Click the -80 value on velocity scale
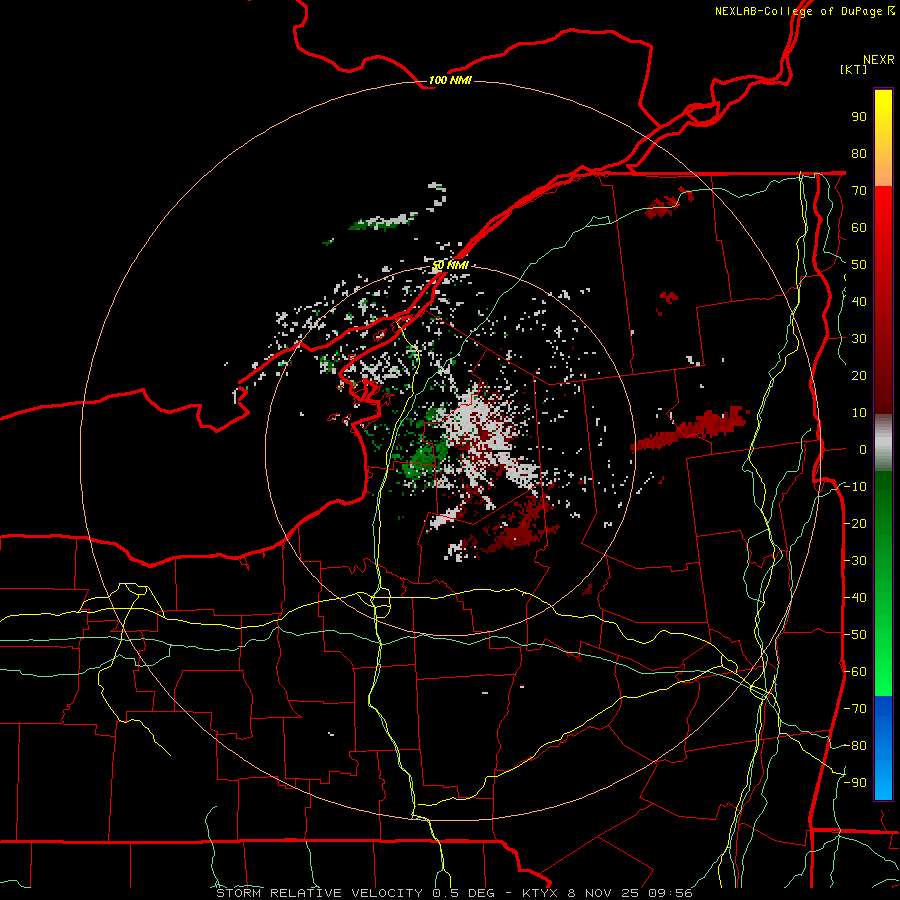 tap(855, 746)
